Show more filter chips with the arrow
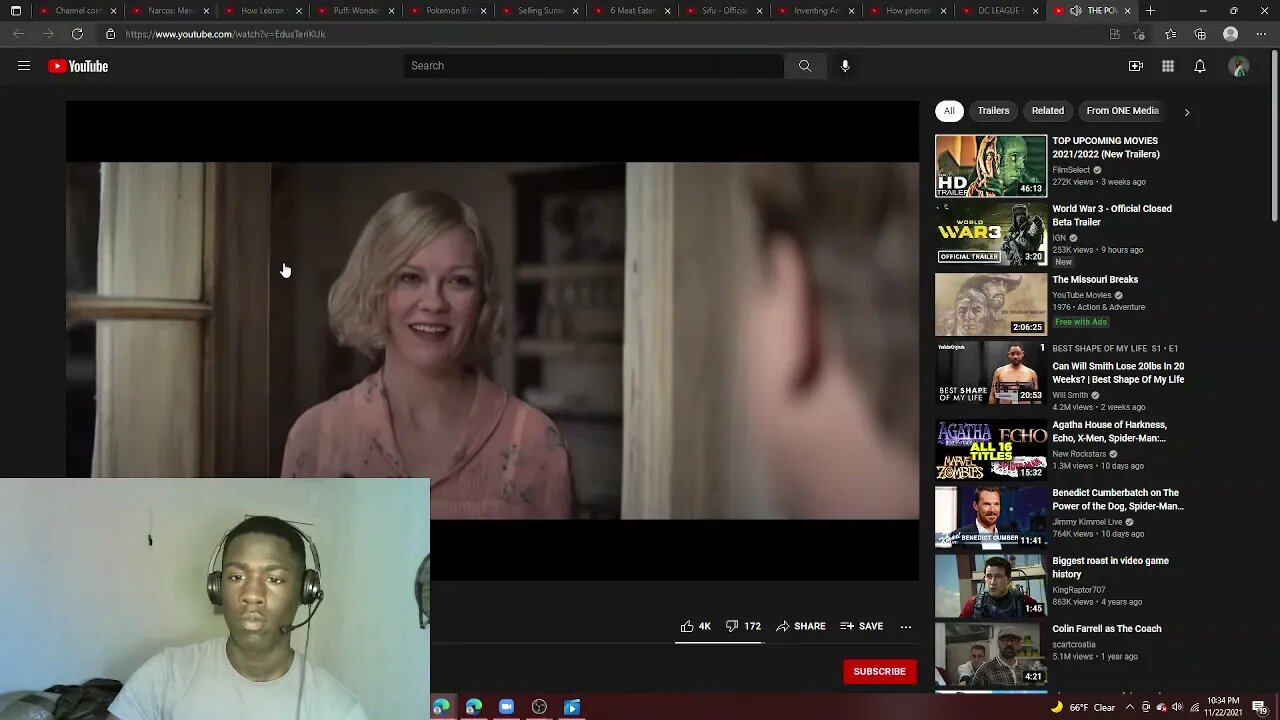 pyautogui.click(x=1187, y=112)
